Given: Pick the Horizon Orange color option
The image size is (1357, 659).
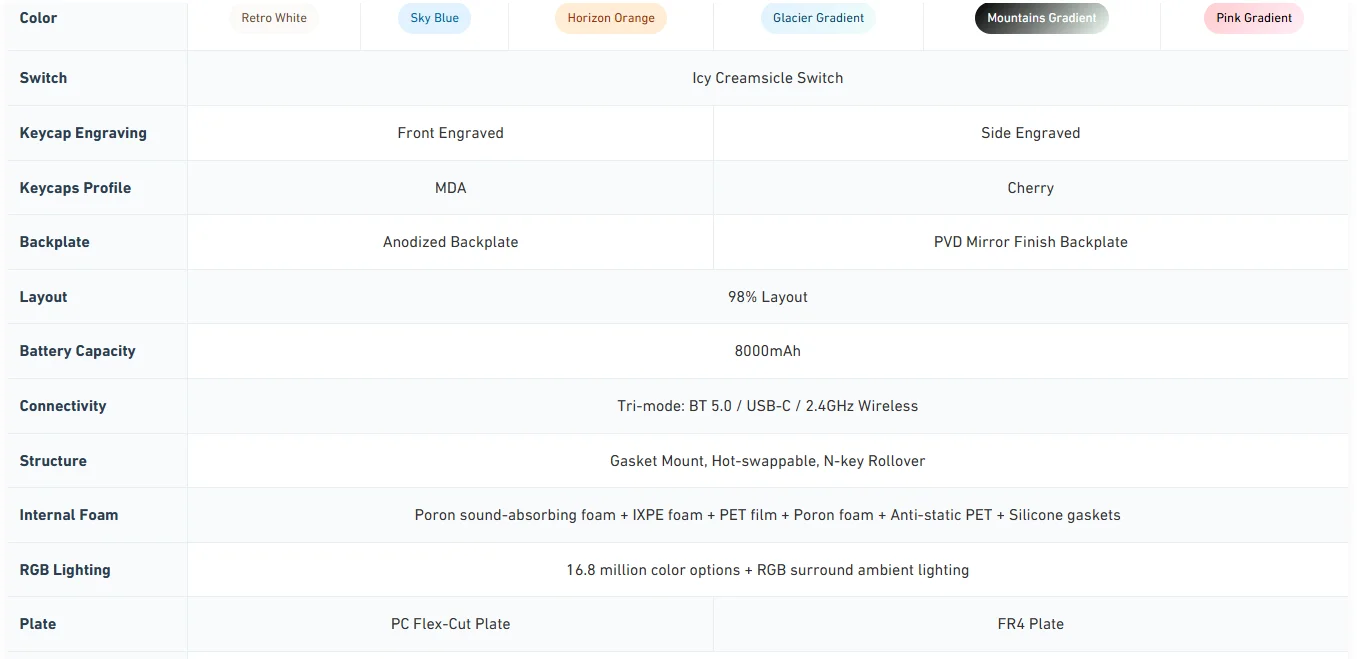Looking at the screenshot, I should pos(611,18).
